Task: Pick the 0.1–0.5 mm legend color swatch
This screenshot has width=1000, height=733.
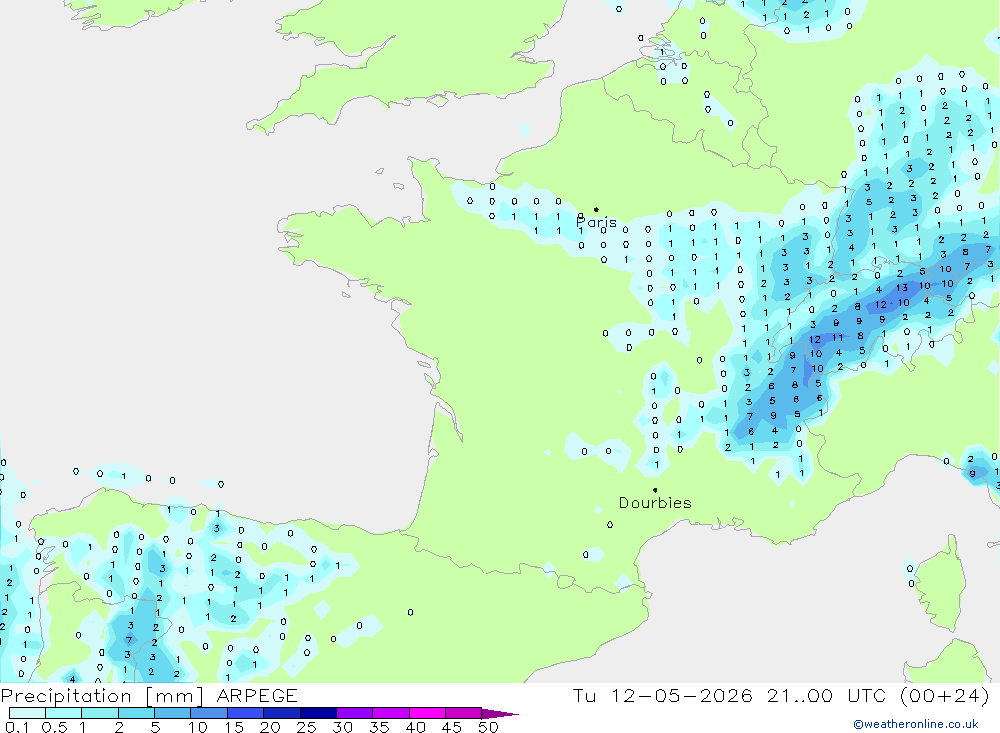Action: point(27,713)
